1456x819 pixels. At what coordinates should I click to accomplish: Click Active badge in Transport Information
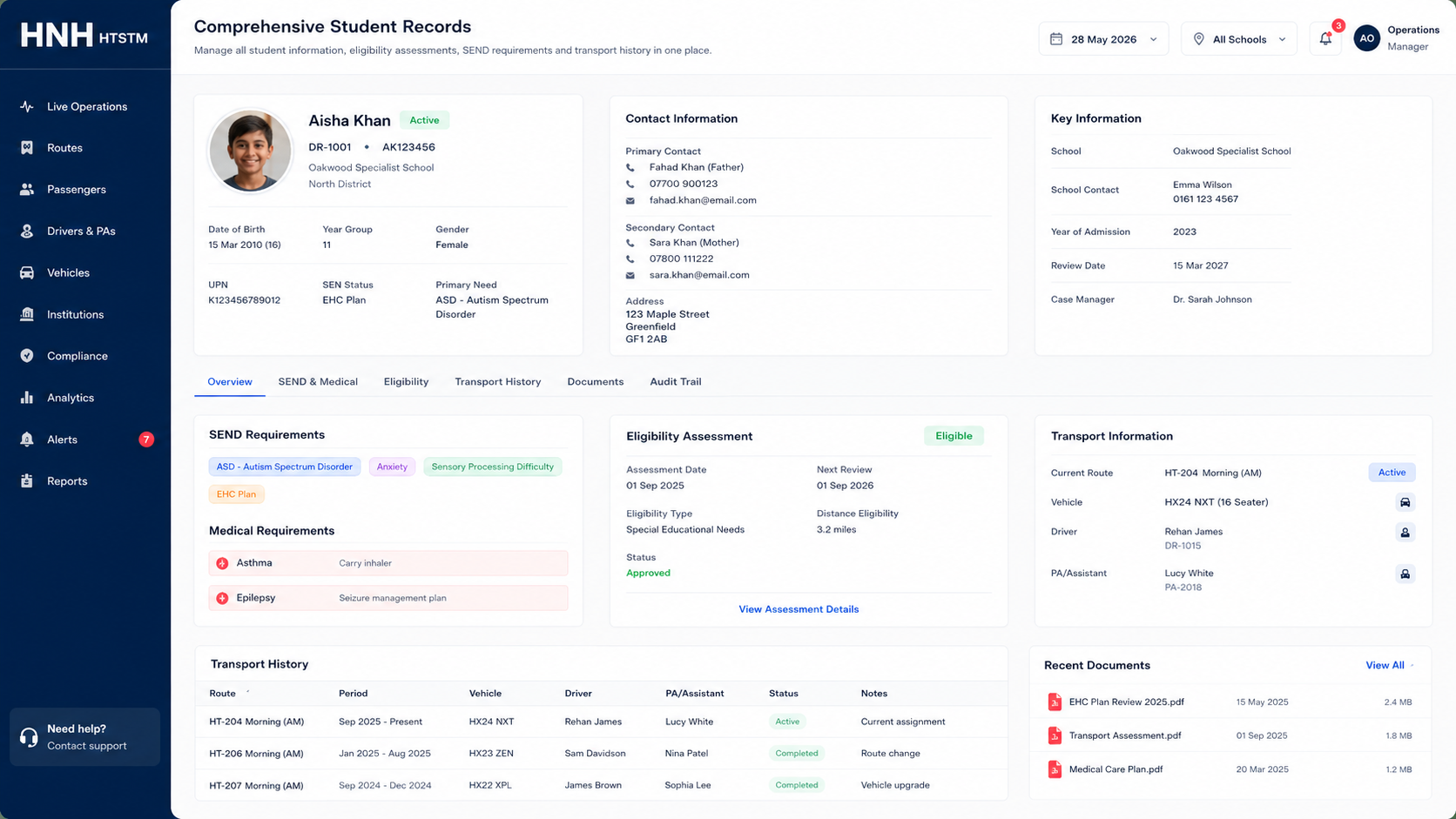coord(1392,473)
